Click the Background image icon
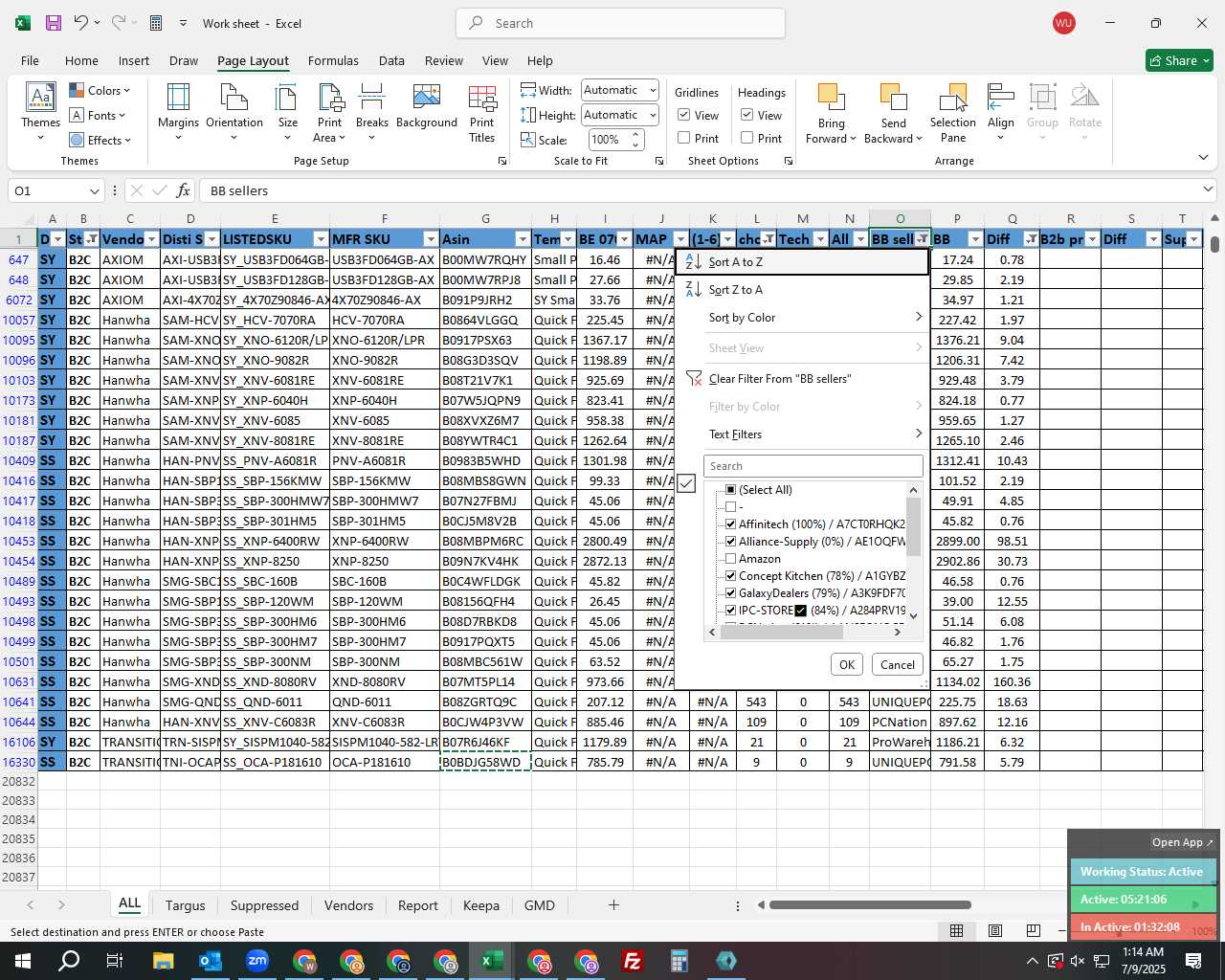Screen dimensions: 1225x980 click(x=427, y=98)
